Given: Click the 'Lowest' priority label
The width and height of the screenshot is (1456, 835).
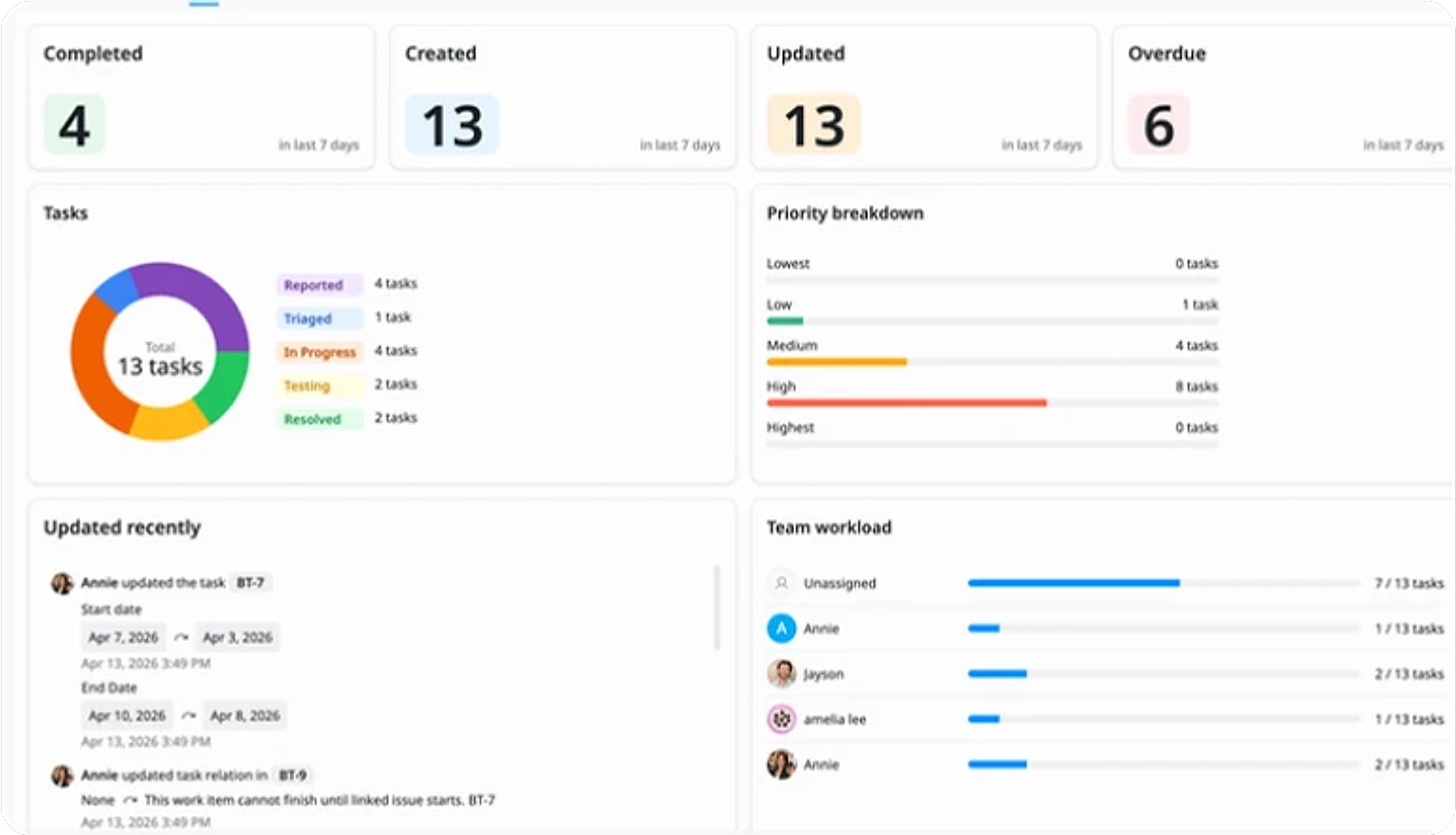Looking at the screenshot, I should click(789, 263).
